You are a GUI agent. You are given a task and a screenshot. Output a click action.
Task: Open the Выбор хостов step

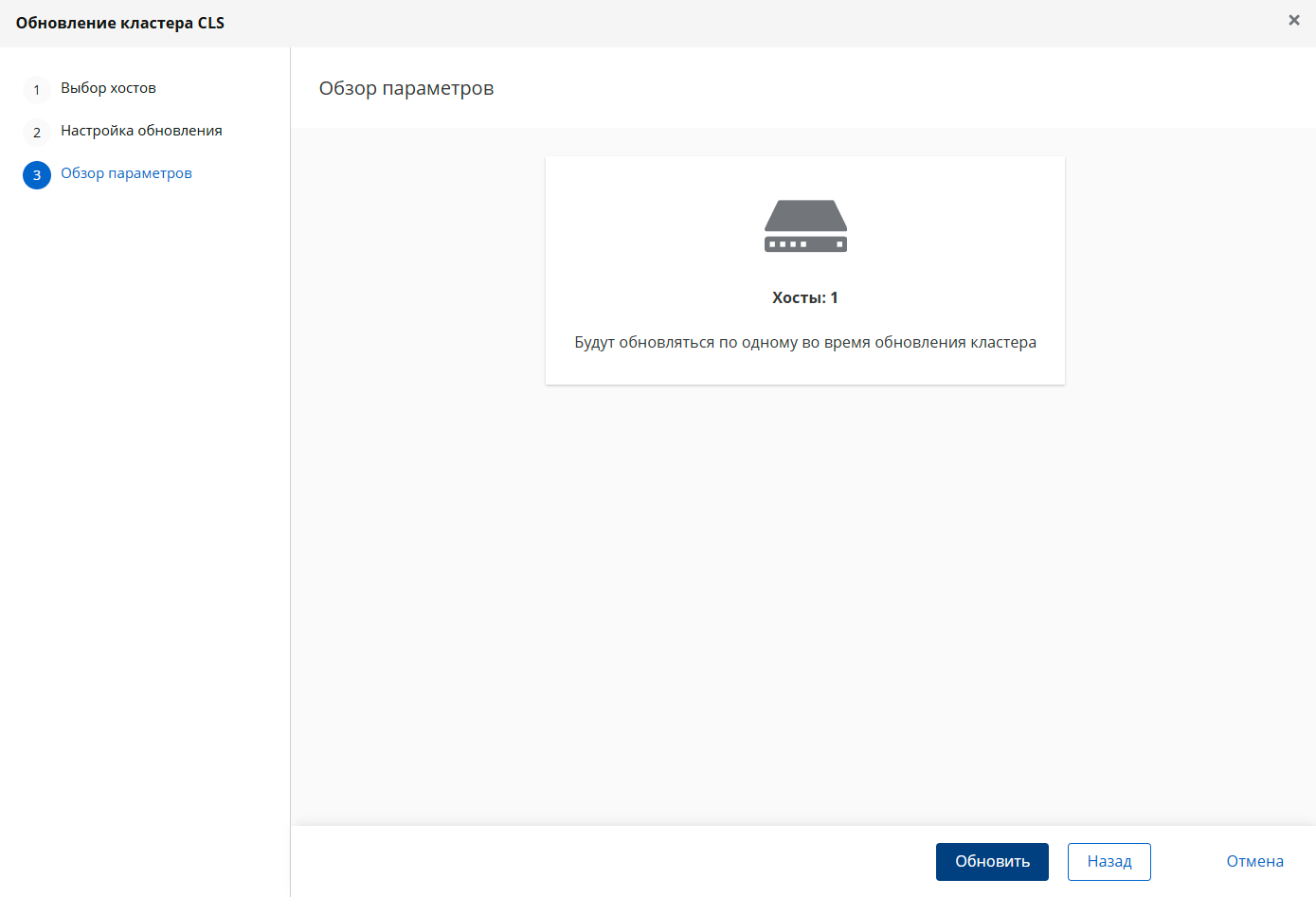tap(108, 88)
